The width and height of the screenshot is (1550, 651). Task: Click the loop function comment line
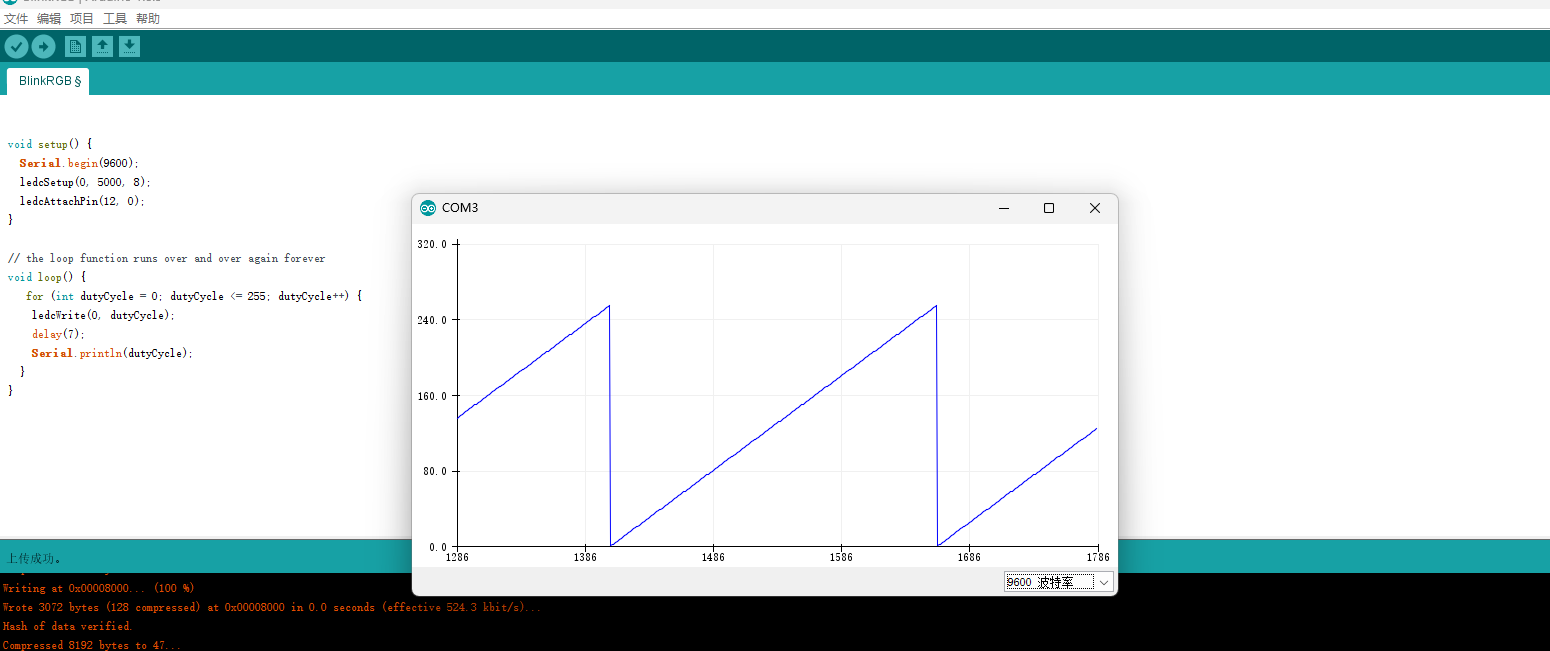point(166,258)
